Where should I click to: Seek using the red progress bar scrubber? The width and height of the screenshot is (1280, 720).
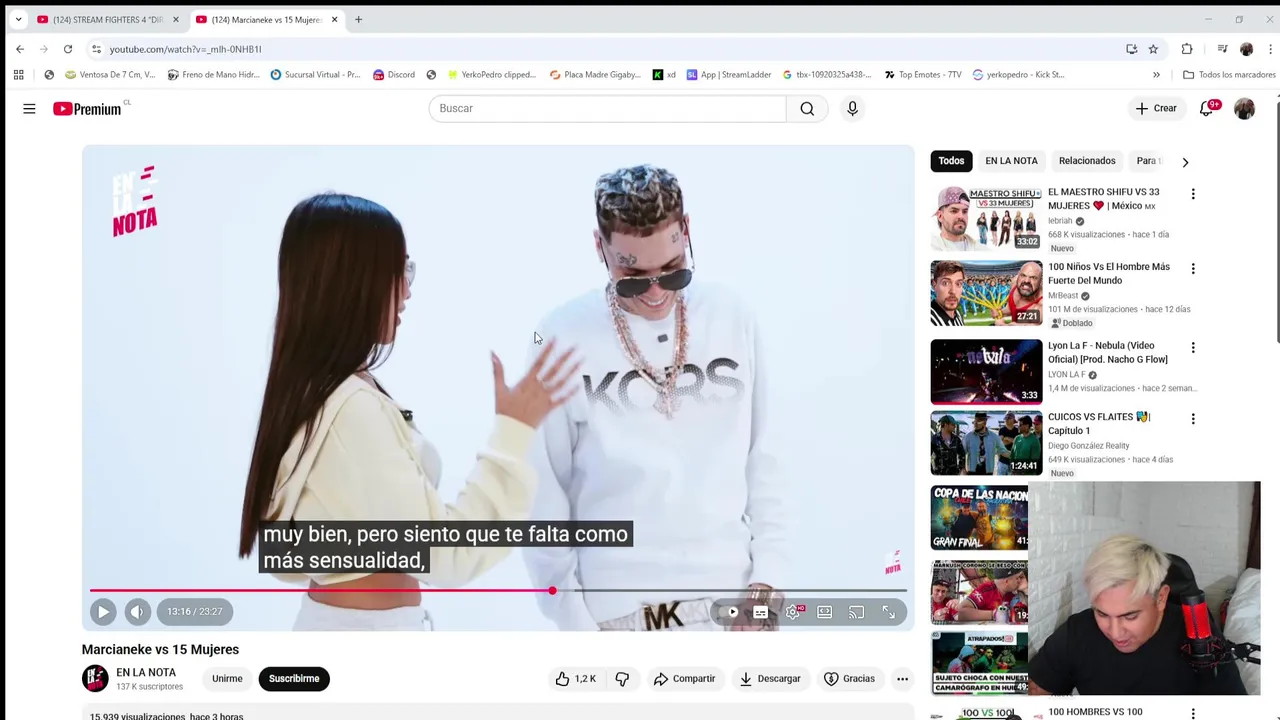[552, 591]
